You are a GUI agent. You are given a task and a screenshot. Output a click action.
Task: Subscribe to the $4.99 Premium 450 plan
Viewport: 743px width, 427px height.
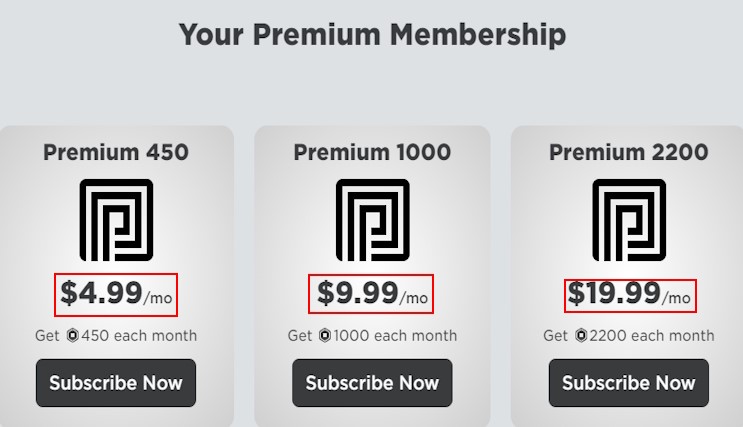point(116,383)
